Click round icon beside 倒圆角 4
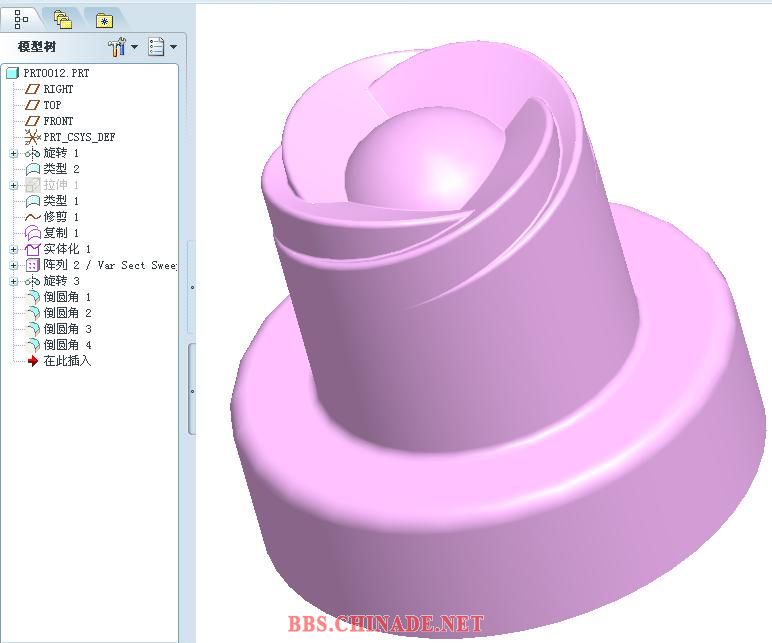The image size is (772, 643). pos(33,345)
